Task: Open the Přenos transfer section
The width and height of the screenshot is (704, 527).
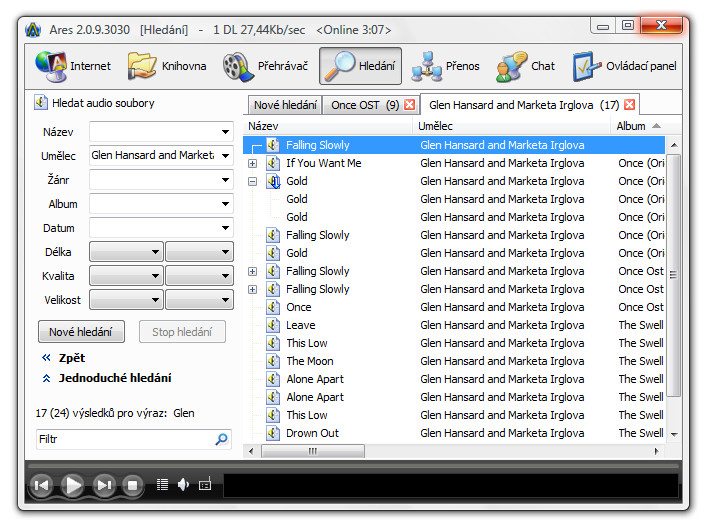Action: click(x=445, y=66)
